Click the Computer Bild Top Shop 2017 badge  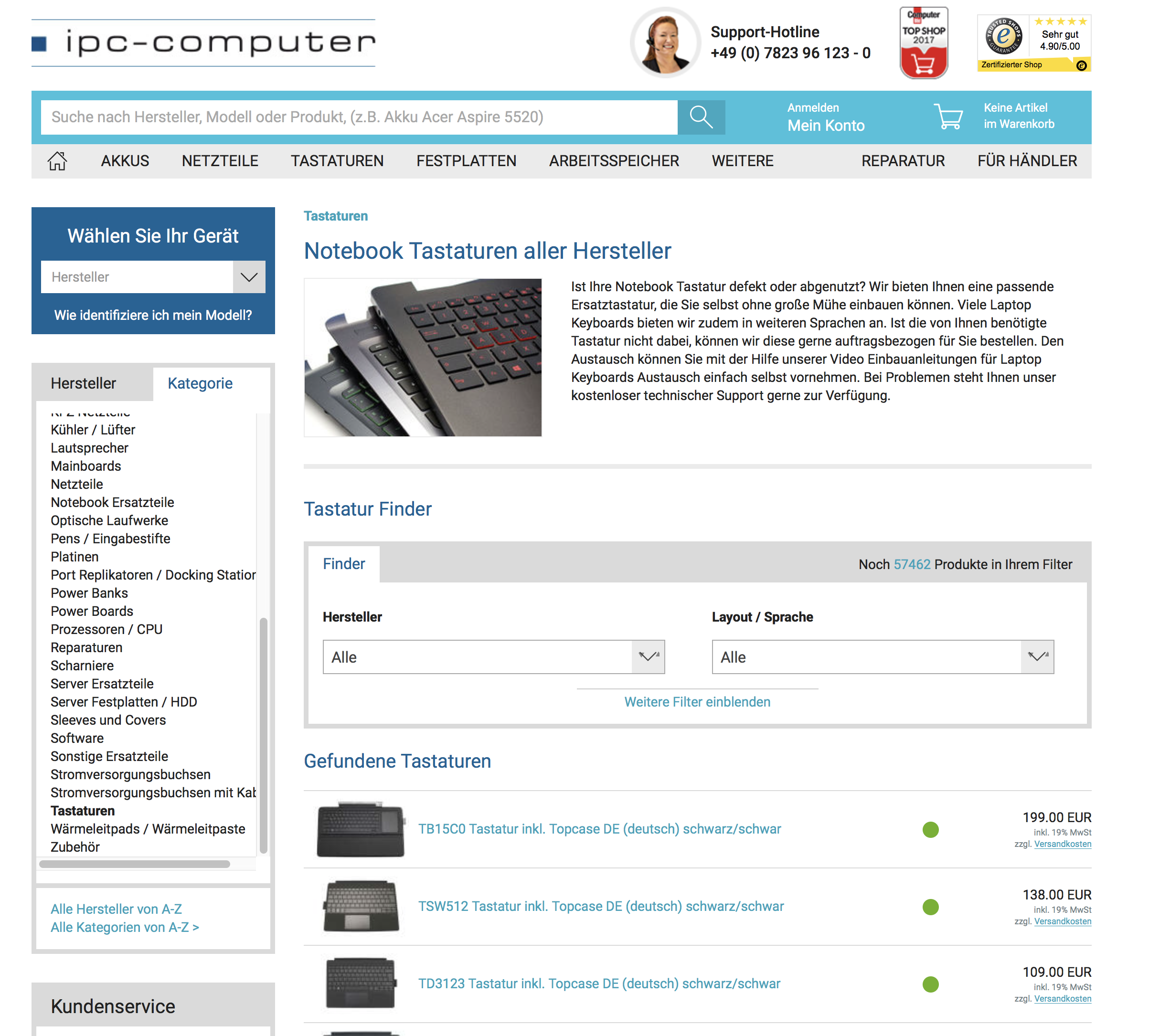coord(924,42)
